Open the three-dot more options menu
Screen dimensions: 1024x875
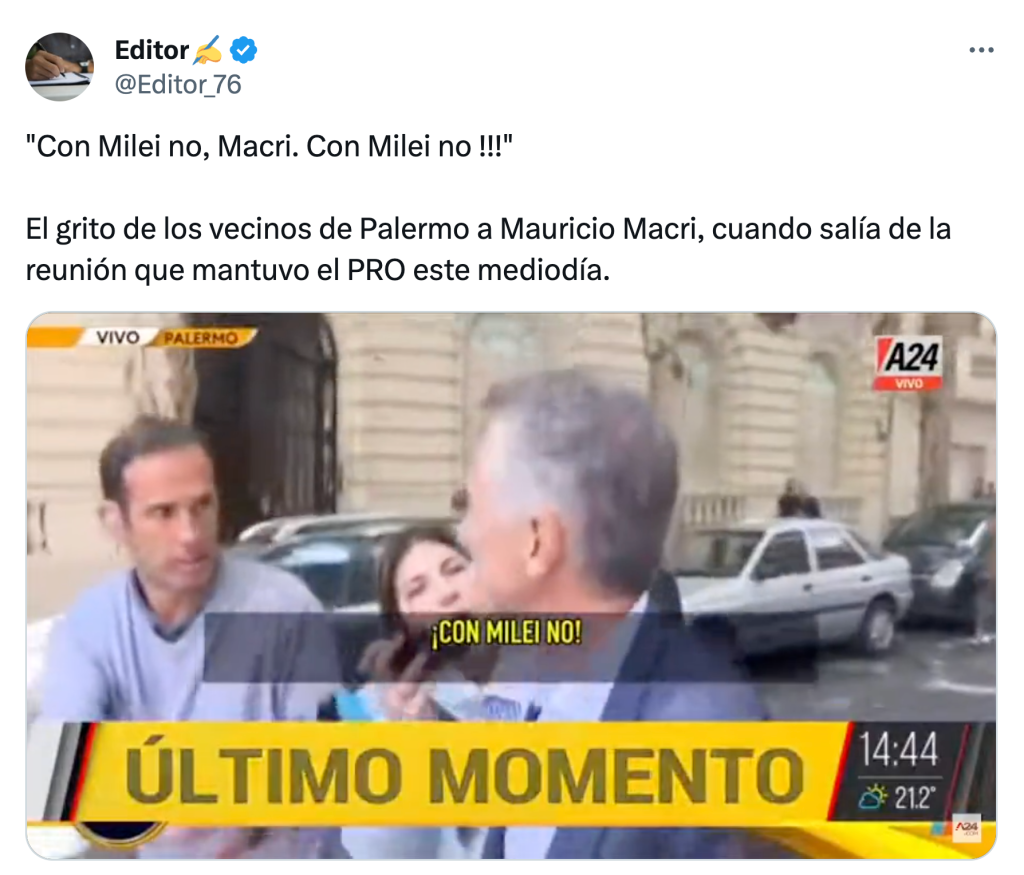click(x=981, y=50)
